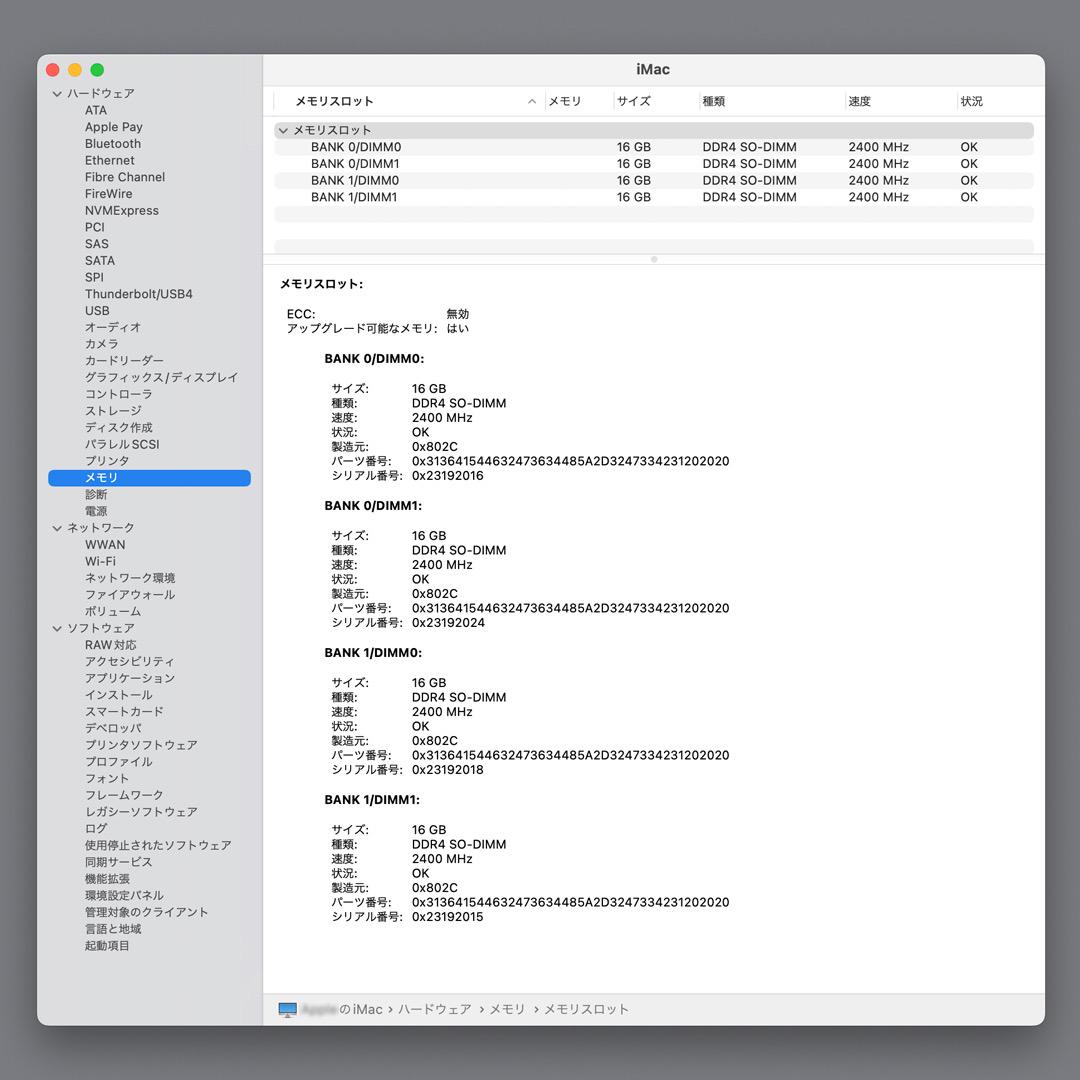Click the iMac computer icon in path bar

(x=287, y=1009)
